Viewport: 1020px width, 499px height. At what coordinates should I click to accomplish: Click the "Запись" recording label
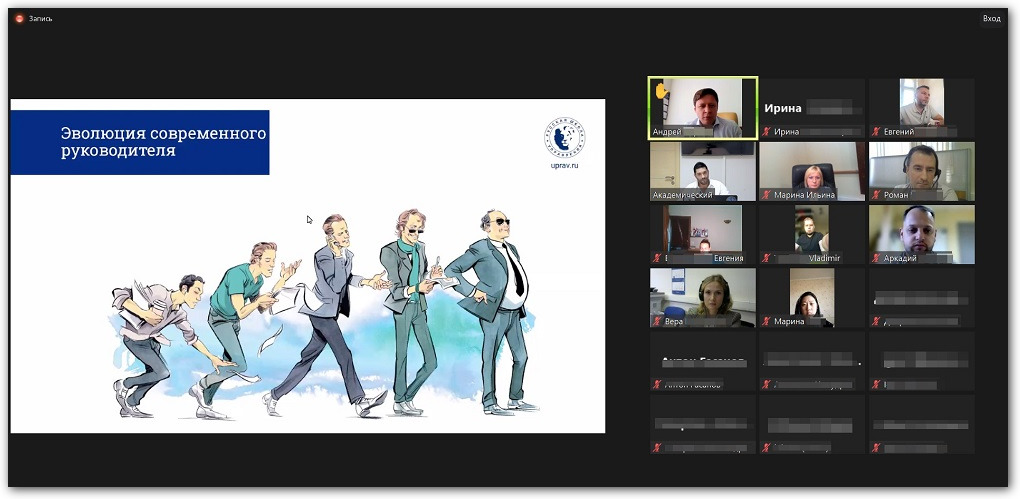39,18
